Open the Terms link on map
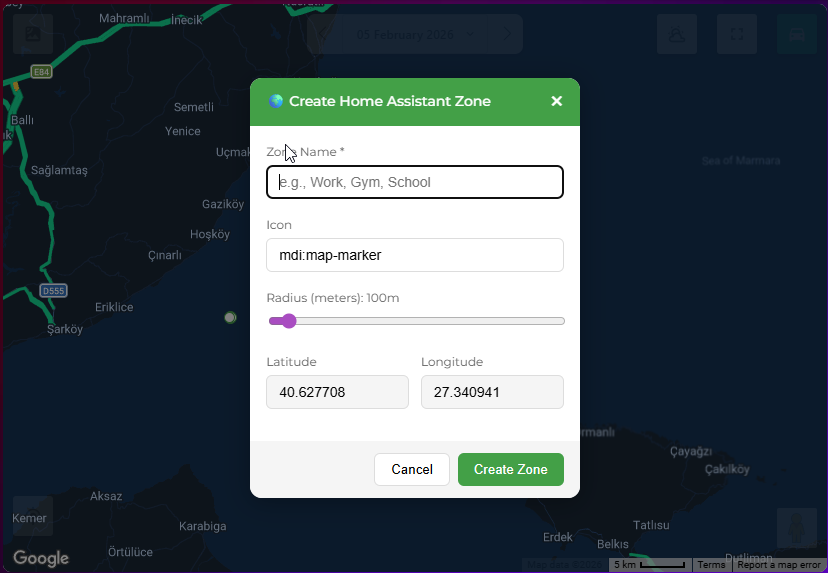The height and width of the screenshot is (573, 828). (x=711, y=565)
